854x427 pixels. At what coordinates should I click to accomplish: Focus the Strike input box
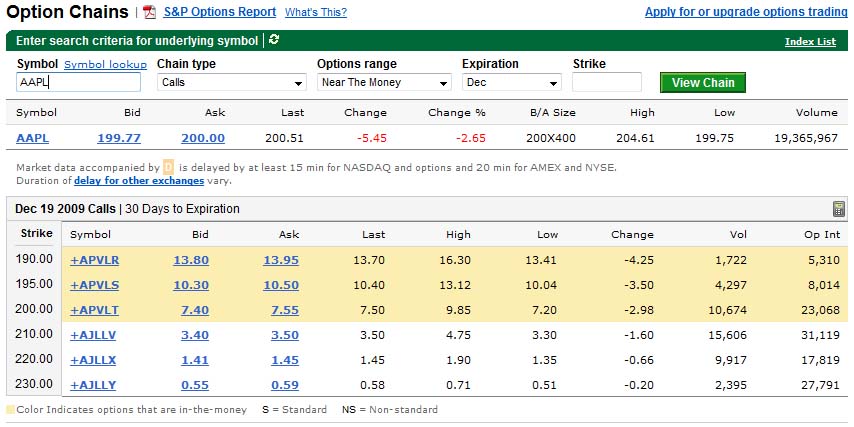(x=607, y=82)
